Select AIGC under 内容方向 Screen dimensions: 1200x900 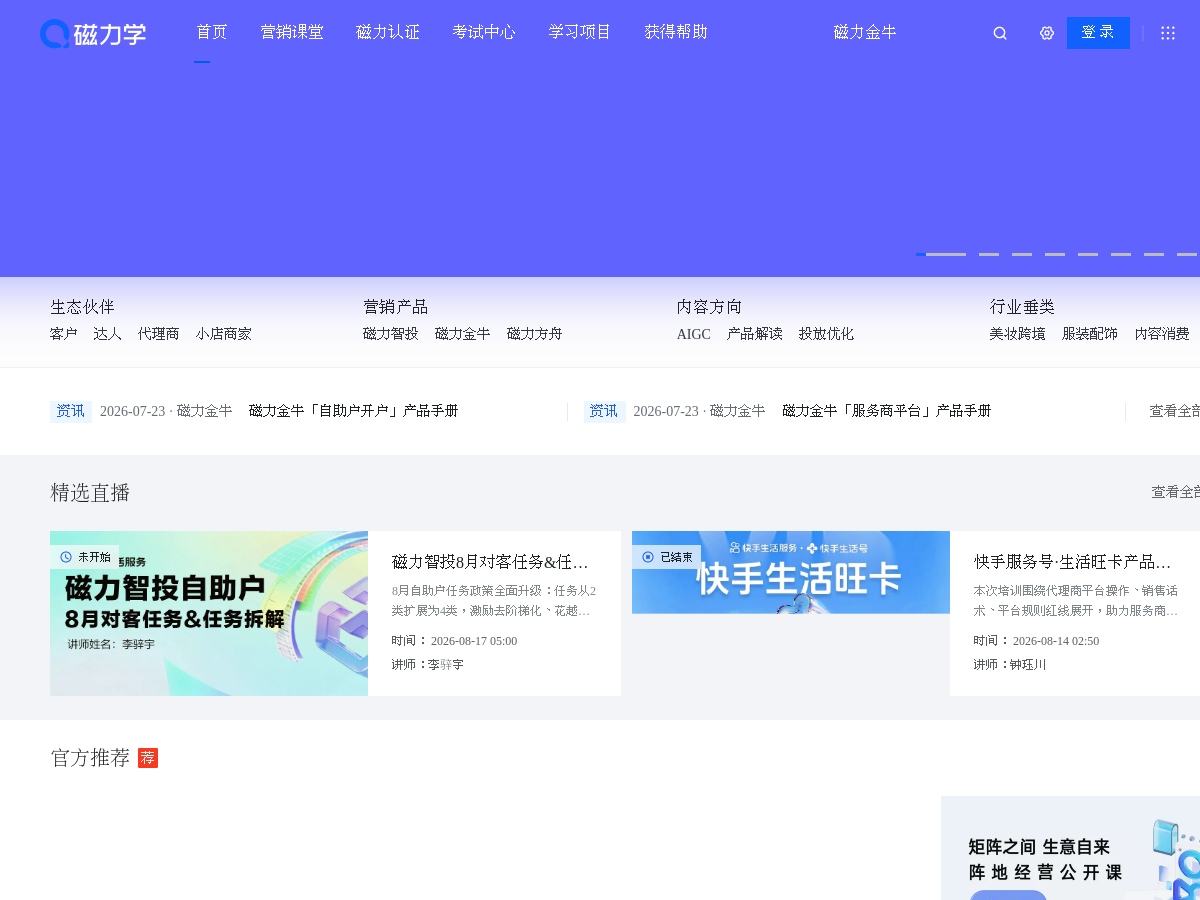click(694, 334)
